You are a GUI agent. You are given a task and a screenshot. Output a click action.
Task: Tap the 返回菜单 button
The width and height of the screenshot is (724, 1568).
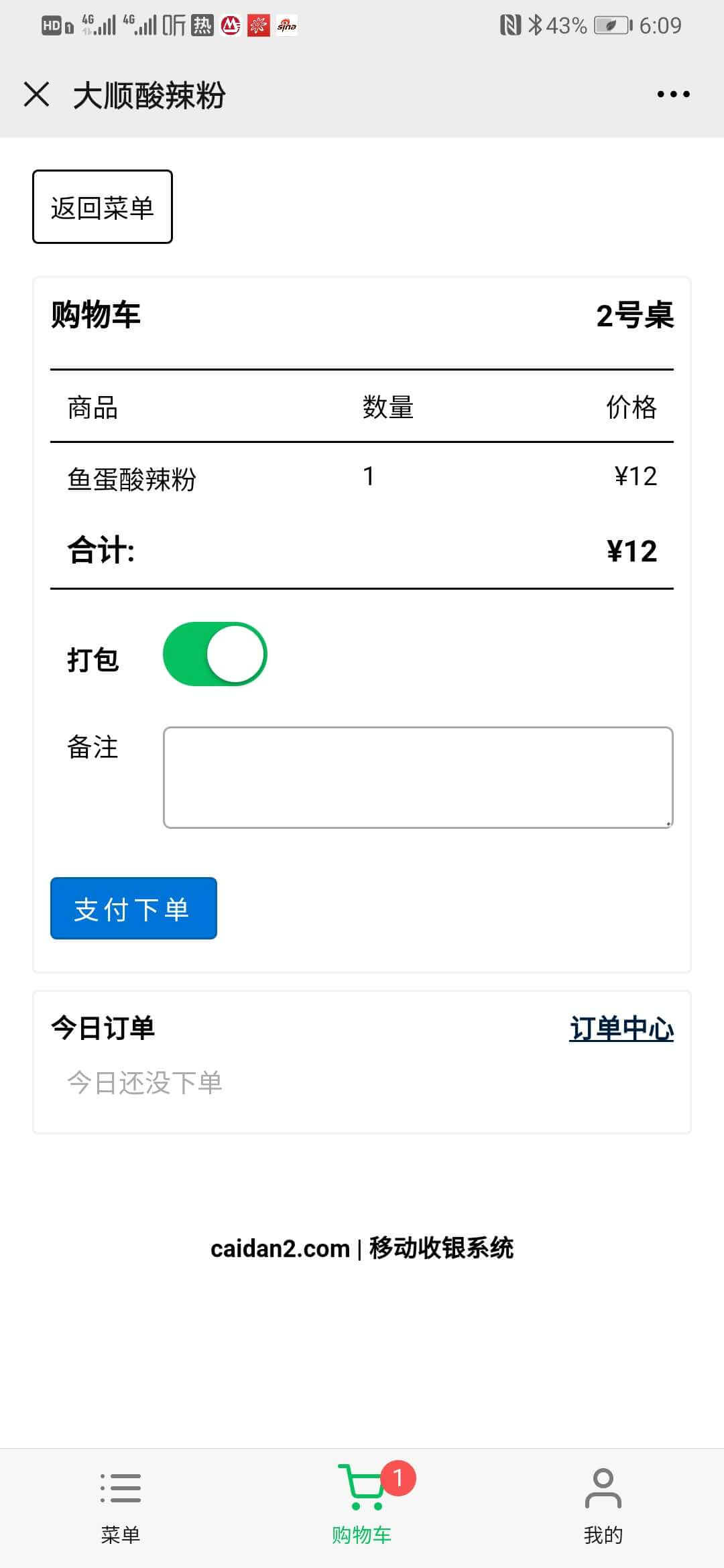click(103, 206)
